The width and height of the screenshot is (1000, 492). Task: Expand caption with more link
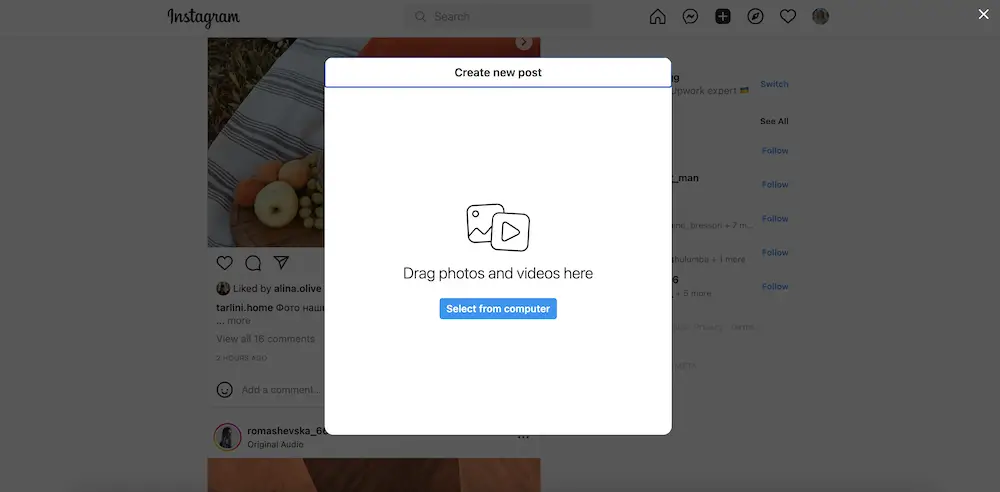(239, 321)
